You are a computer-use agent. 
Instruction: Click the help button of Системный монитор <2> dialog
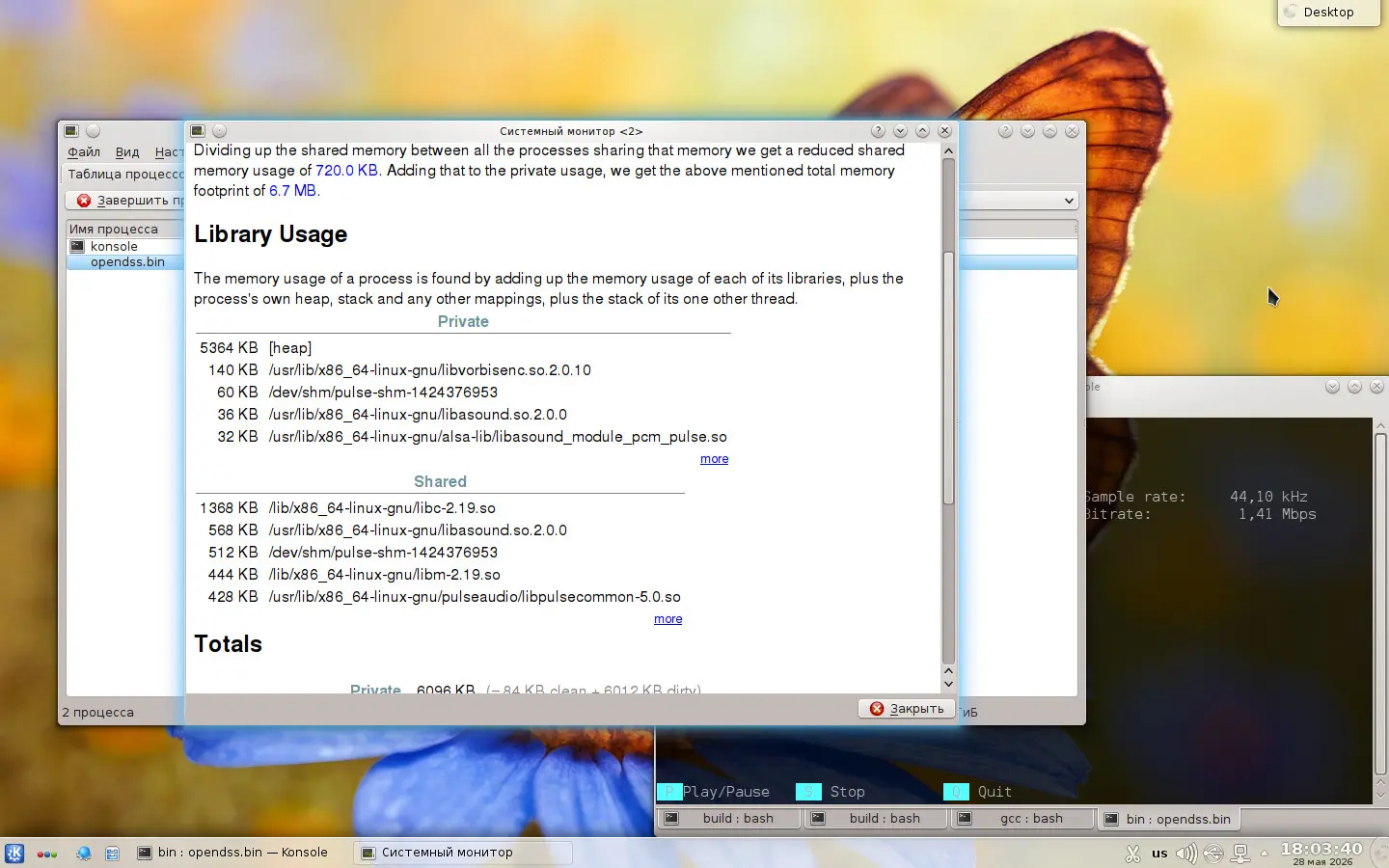click(878, 131)
